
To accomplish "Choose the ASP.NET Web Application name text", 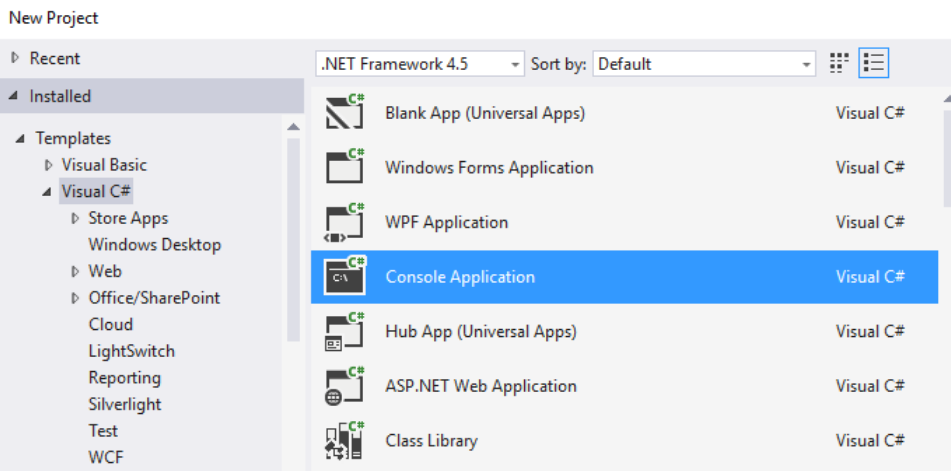I will tap(480, 386).
